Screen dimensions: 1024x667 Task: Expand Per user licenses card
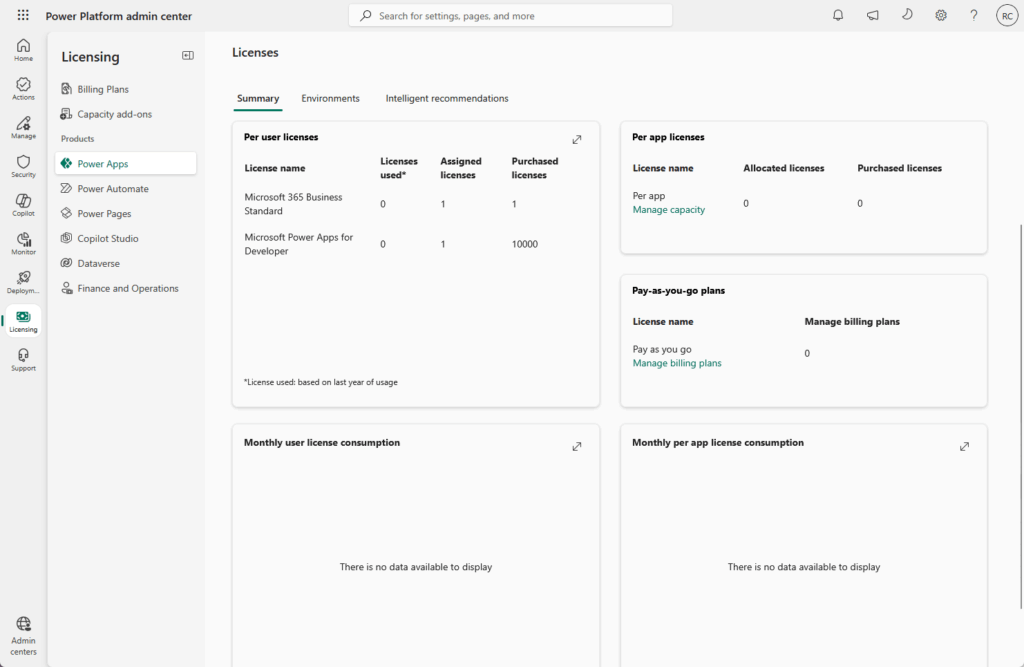click(577, 139)
